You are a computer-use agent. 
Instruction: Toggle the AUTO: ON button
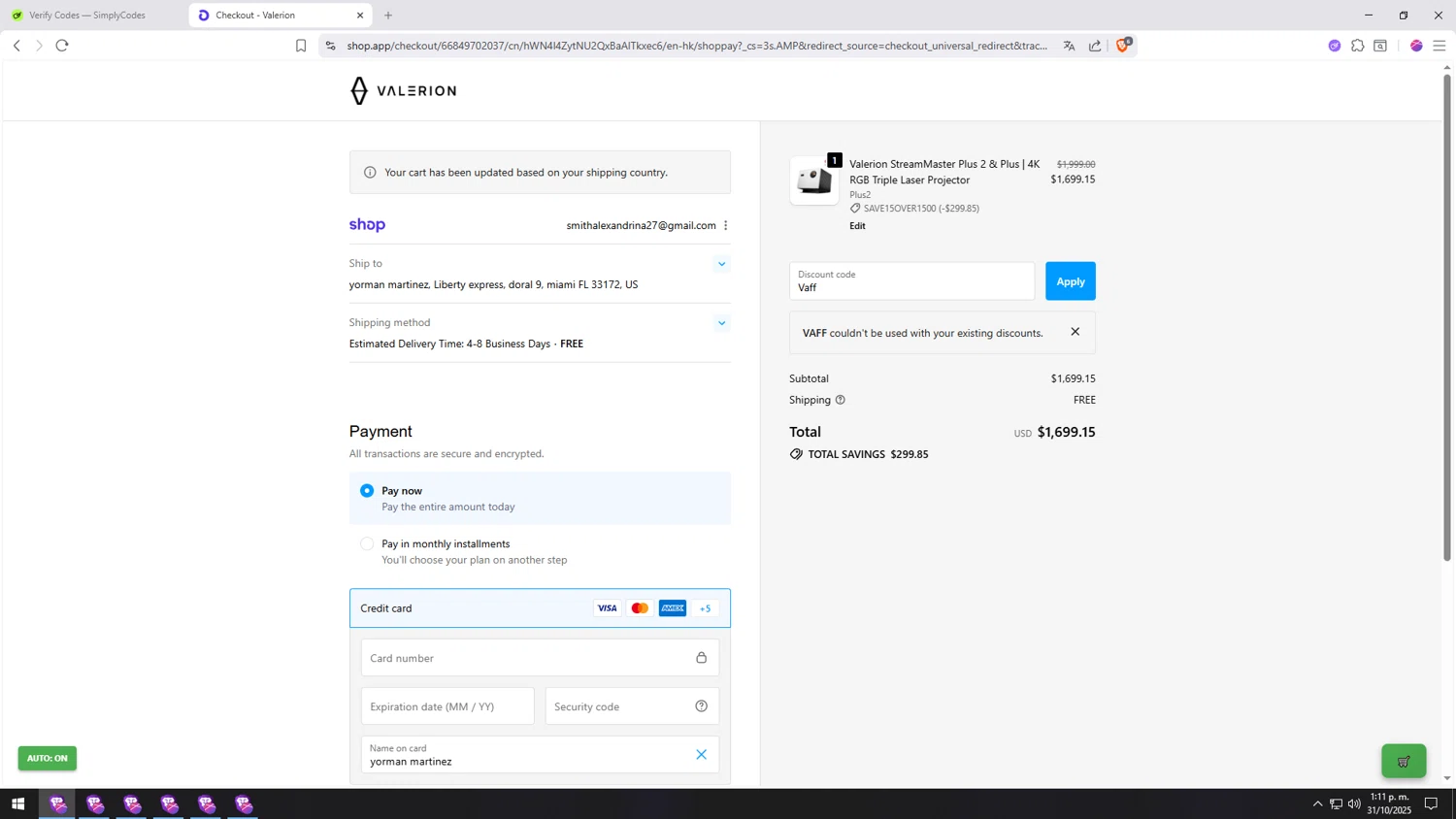47,759
